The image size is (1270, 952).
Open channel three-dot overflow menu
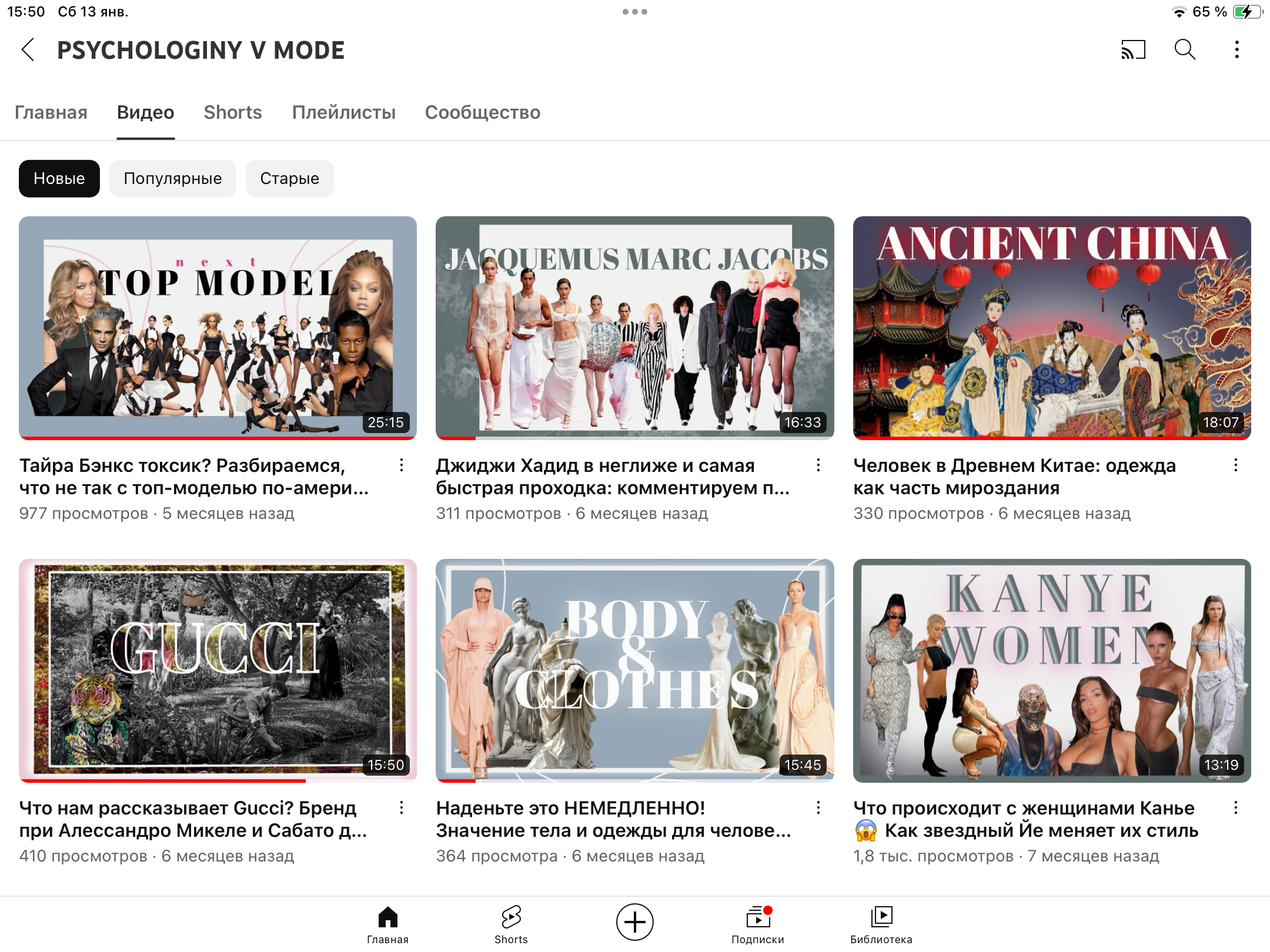(x=1236, y=50)
